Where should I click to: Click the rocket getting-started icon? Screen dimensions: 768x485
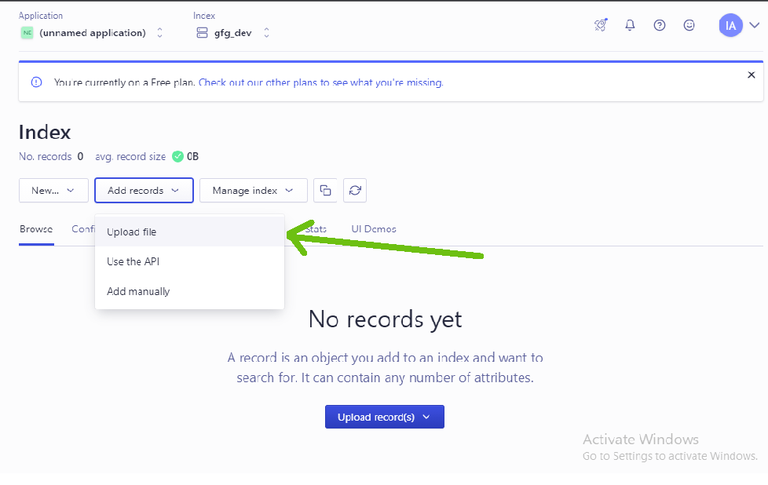pos(600,25)
